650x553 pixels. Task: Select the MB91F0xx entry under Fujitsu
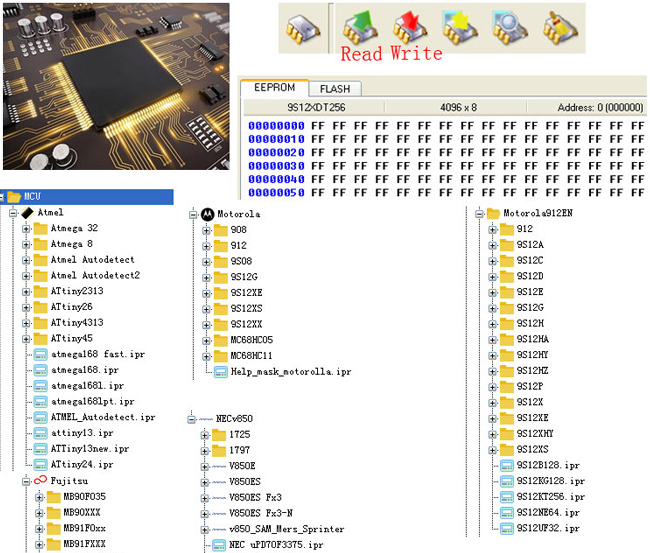84,529
